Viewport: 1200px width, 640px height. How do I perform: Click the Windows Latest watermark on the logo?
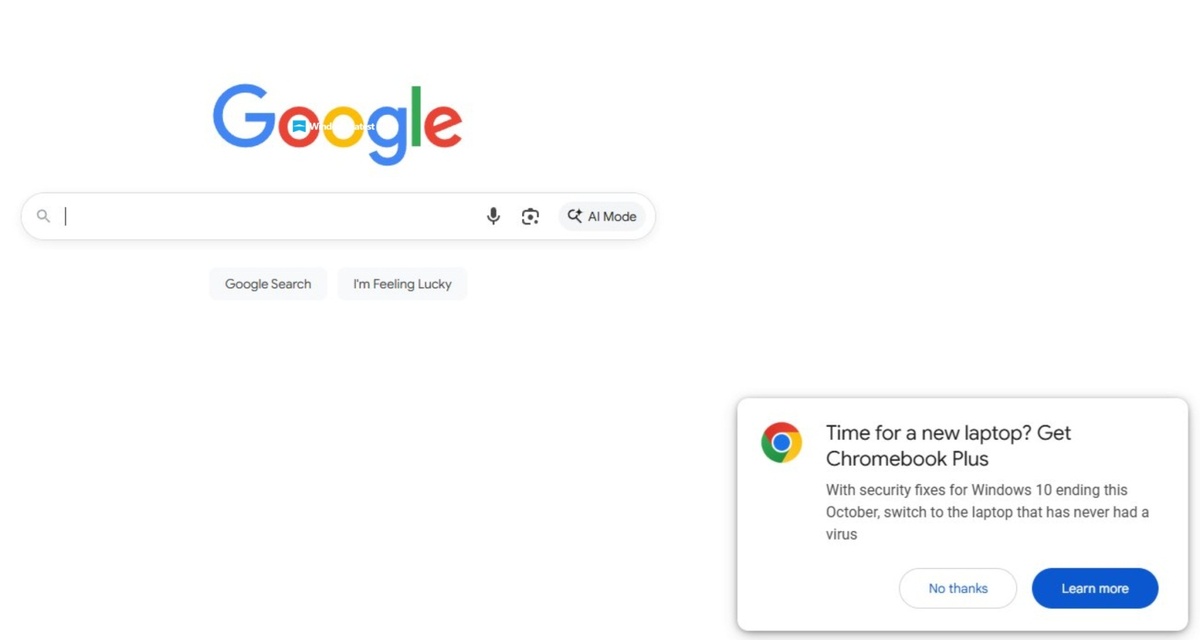point(335,127)
